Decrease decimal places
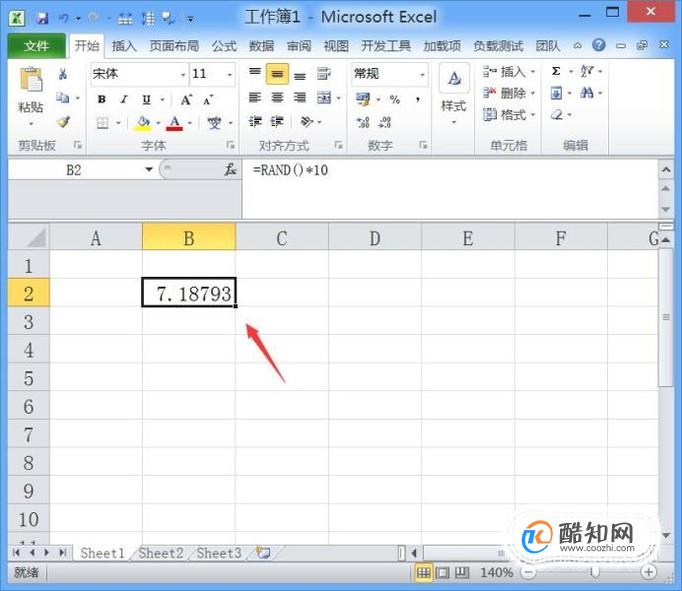Viewport: 682px width, 591px height. [x=385, y=123]
